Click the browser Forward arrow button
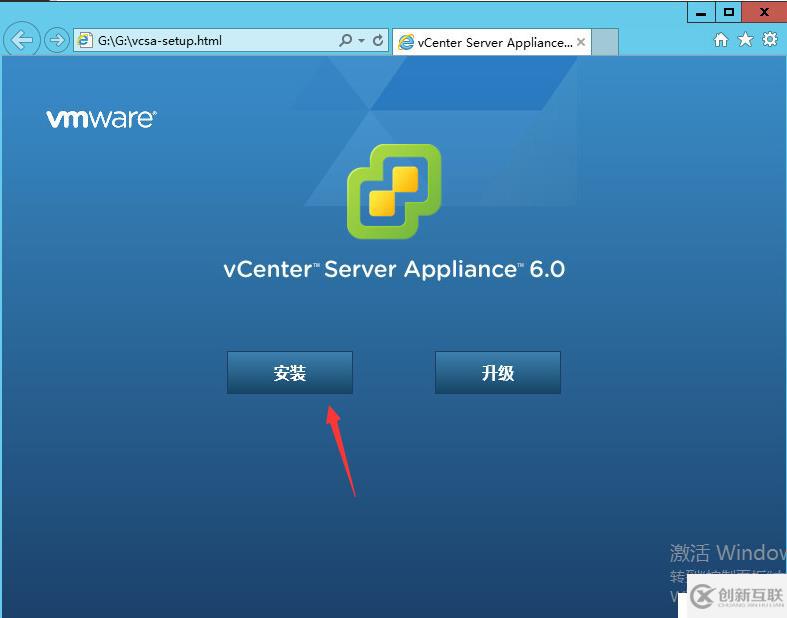The width and height of the screenshot is (787, 618). pos(56,40)
